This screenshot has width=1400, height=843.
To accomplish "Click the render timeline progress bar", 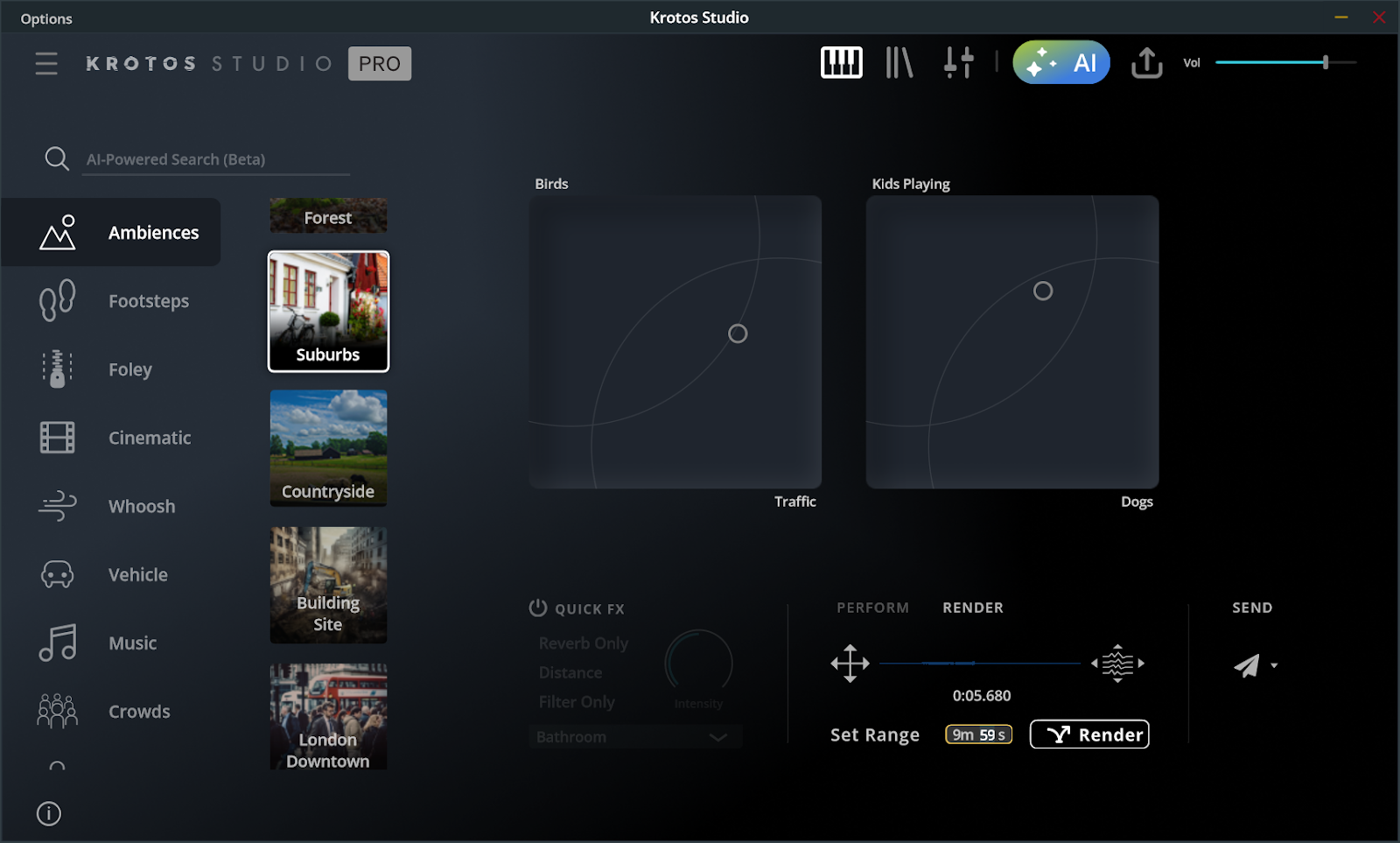I will (980, 664).
